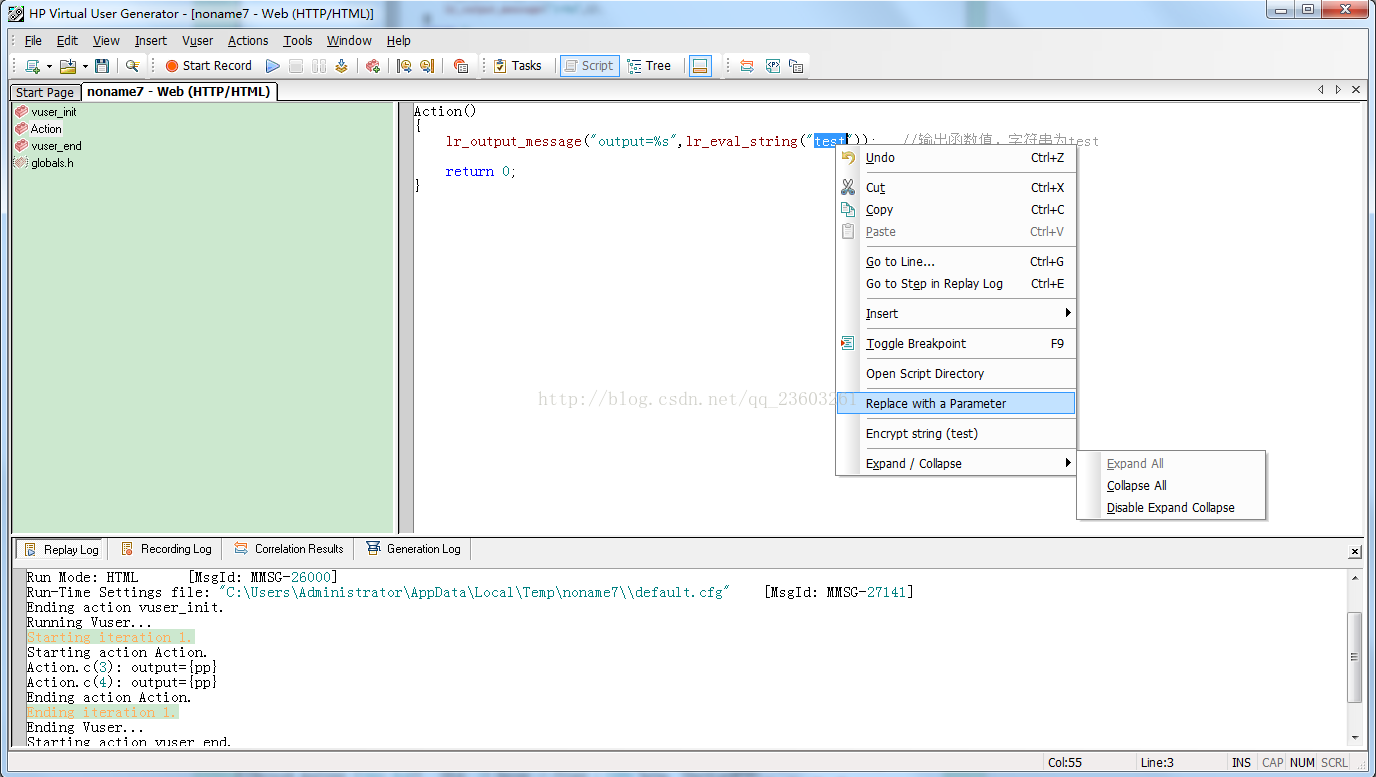
Task: Click the New Script toolbar icon
Action: [33, 66]
